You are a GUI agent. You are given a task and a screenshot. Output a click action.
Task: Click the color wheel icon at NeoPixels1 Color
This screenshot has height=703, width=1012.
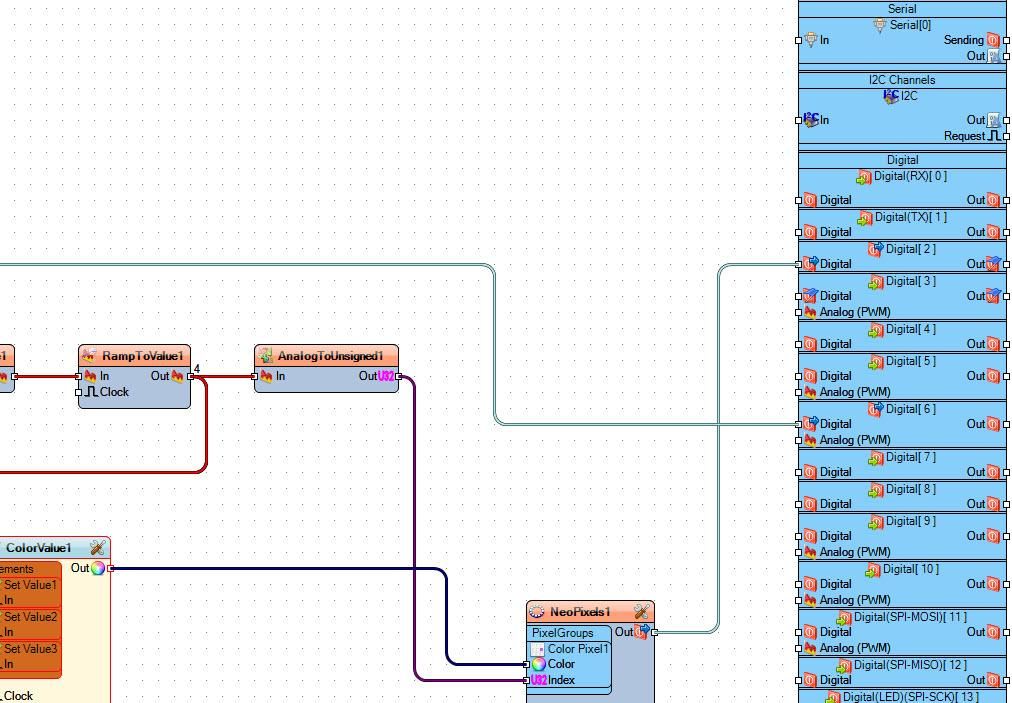(538, 664)
